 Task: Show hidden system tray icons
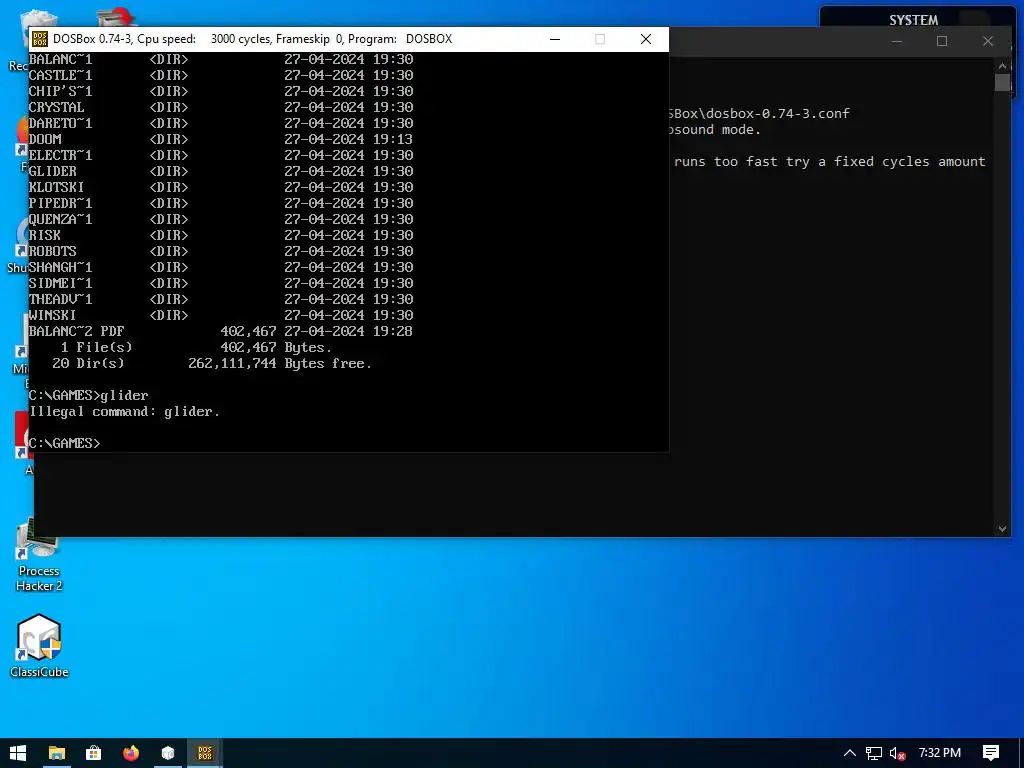tap(849, 753)
